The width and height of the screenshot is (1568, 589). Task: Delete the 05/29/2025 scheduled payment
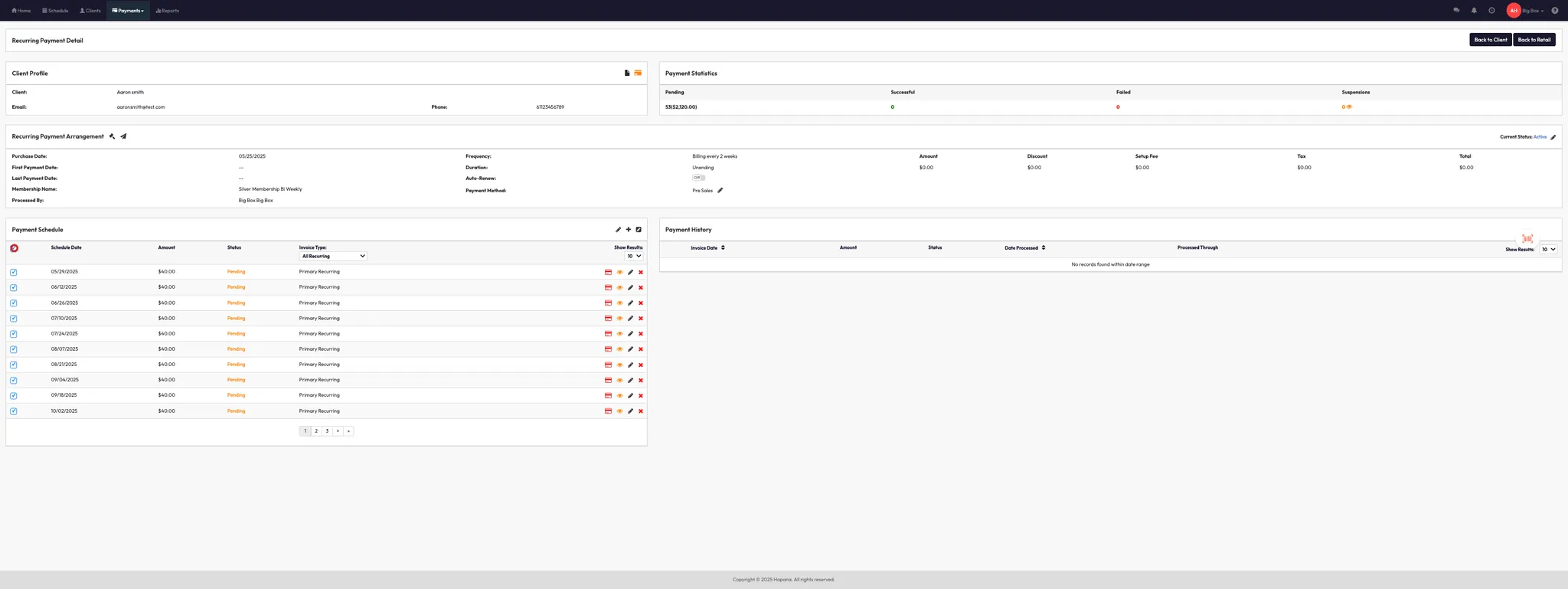coord(641,272)
